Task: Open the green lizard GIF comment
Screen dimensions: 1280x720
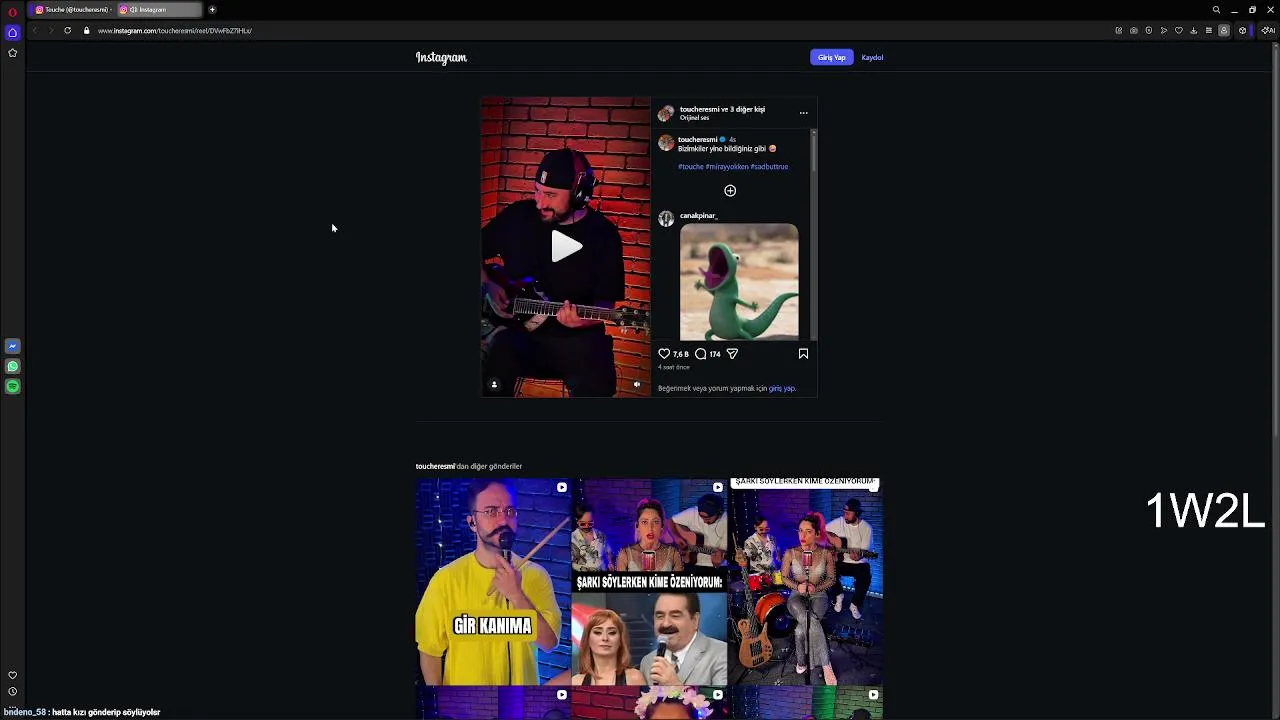Action: [739, 282]
